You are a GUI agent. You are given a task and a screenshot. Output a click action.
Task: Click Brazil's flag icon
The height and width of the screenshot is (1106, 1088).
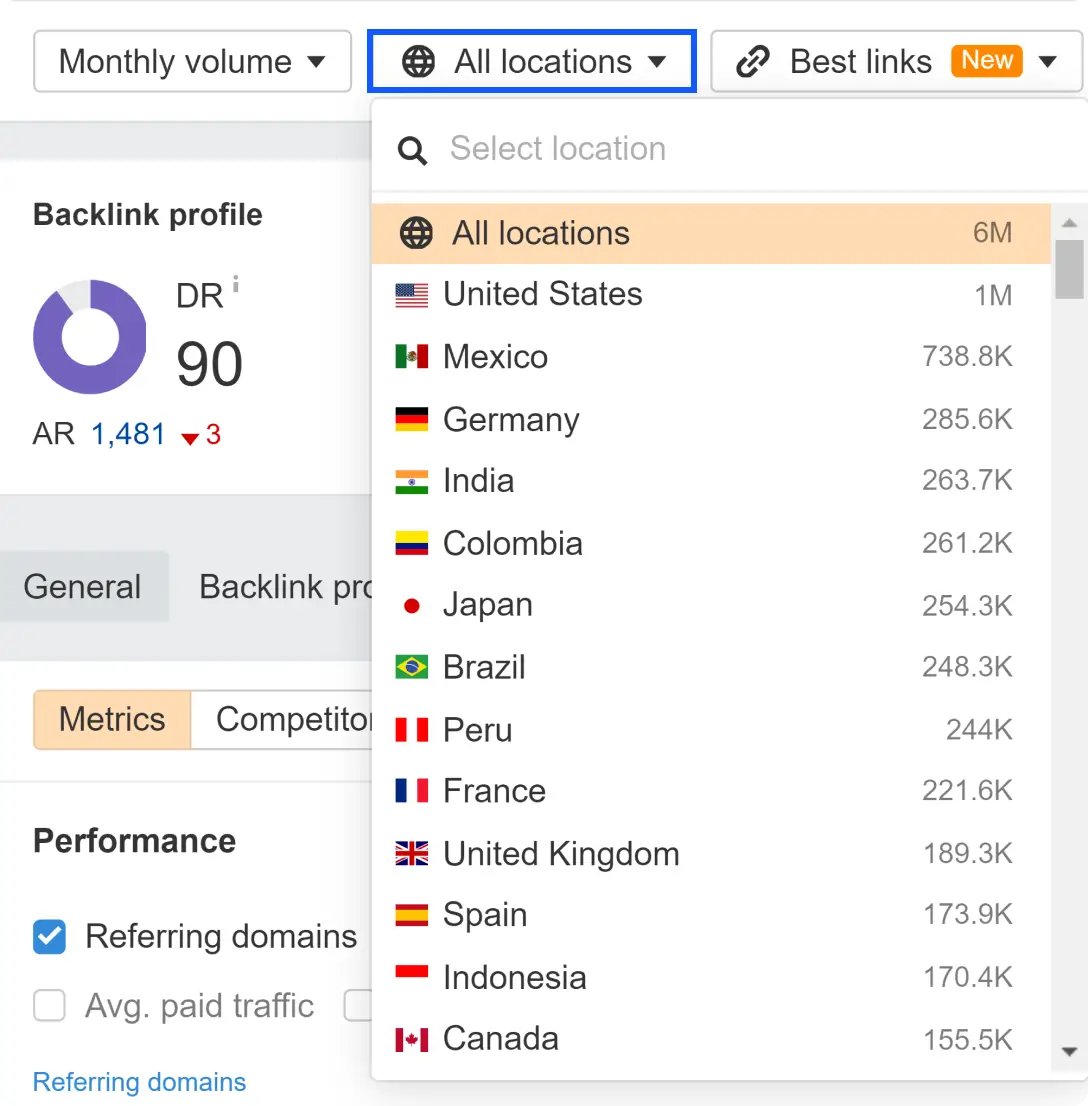pyautogui.click(x=411, y=667)
